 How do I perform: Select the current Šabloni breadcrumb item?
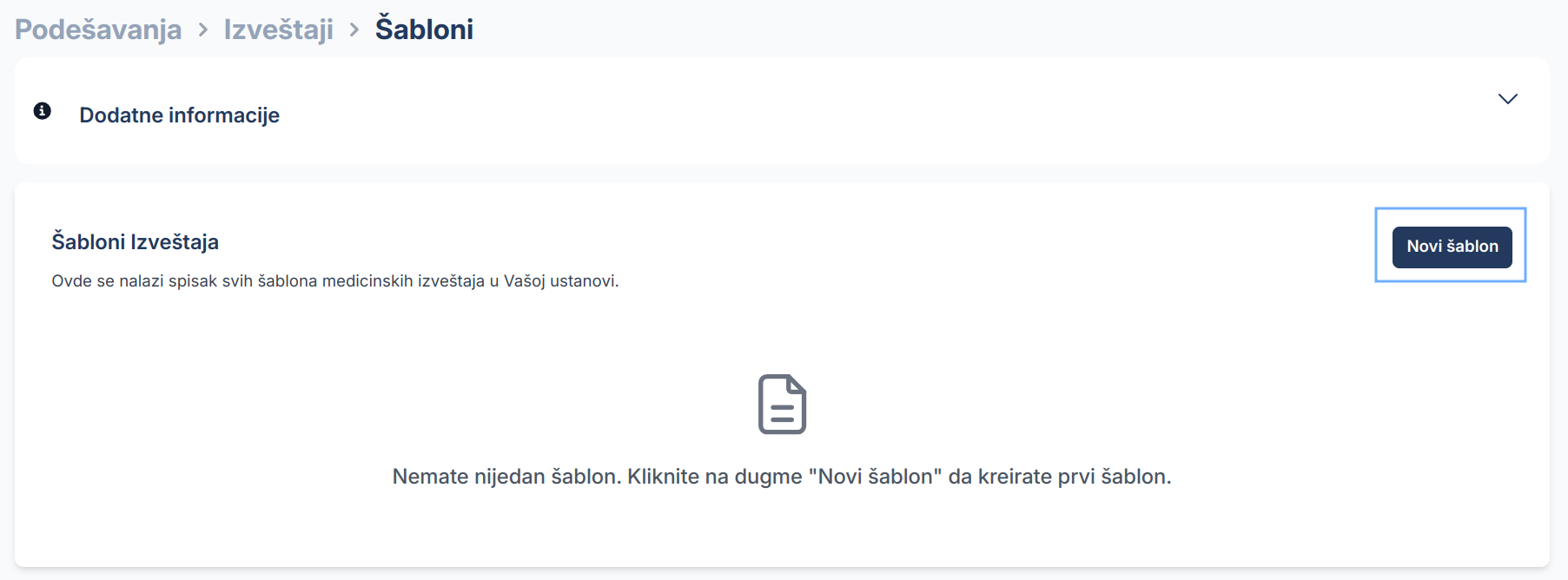(x=424, y=30)
